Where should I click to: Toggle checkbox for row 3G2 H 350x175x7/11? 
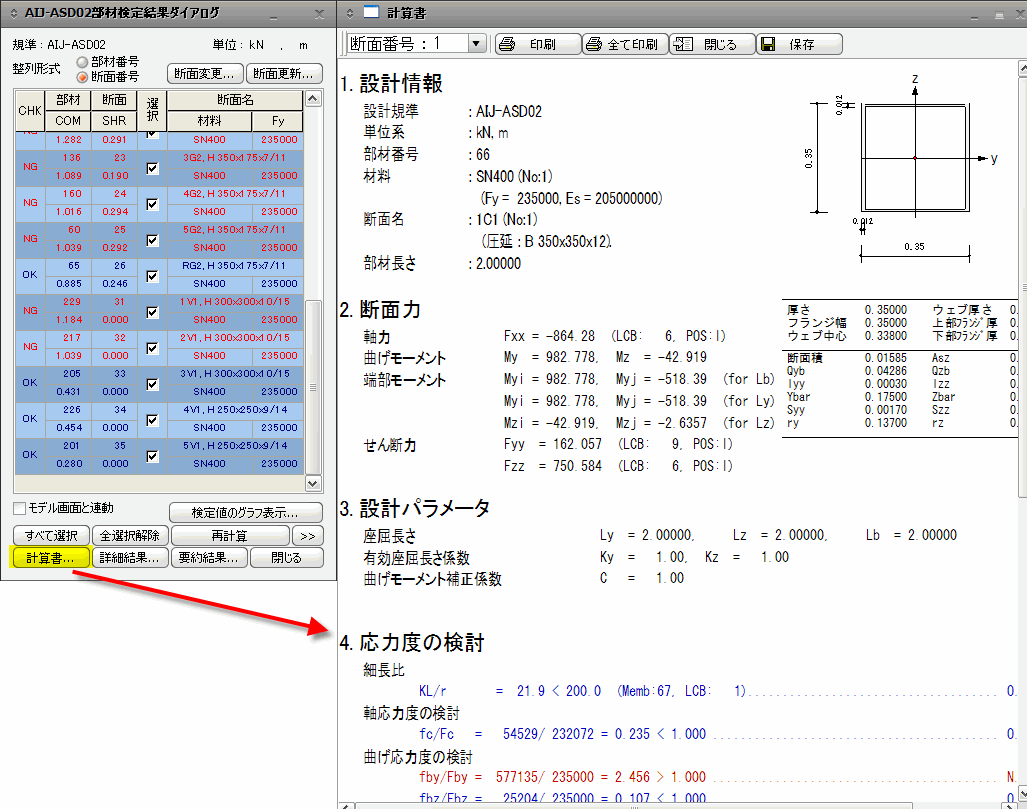152,168
